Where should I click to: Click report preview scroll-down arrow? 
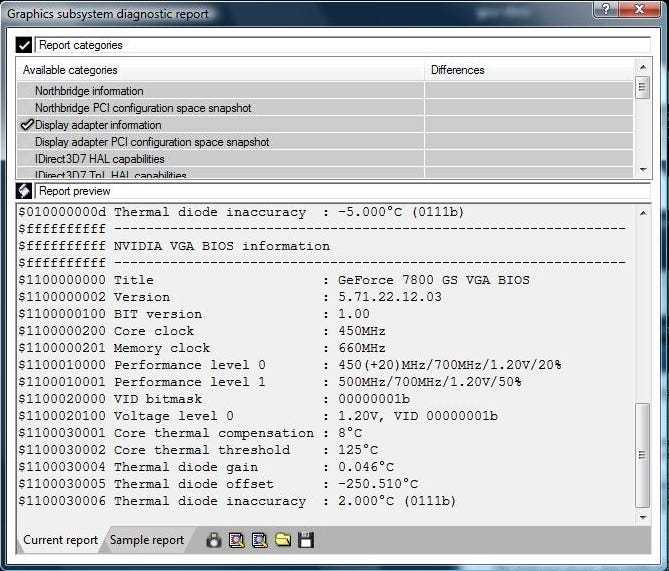coord(643,518)
